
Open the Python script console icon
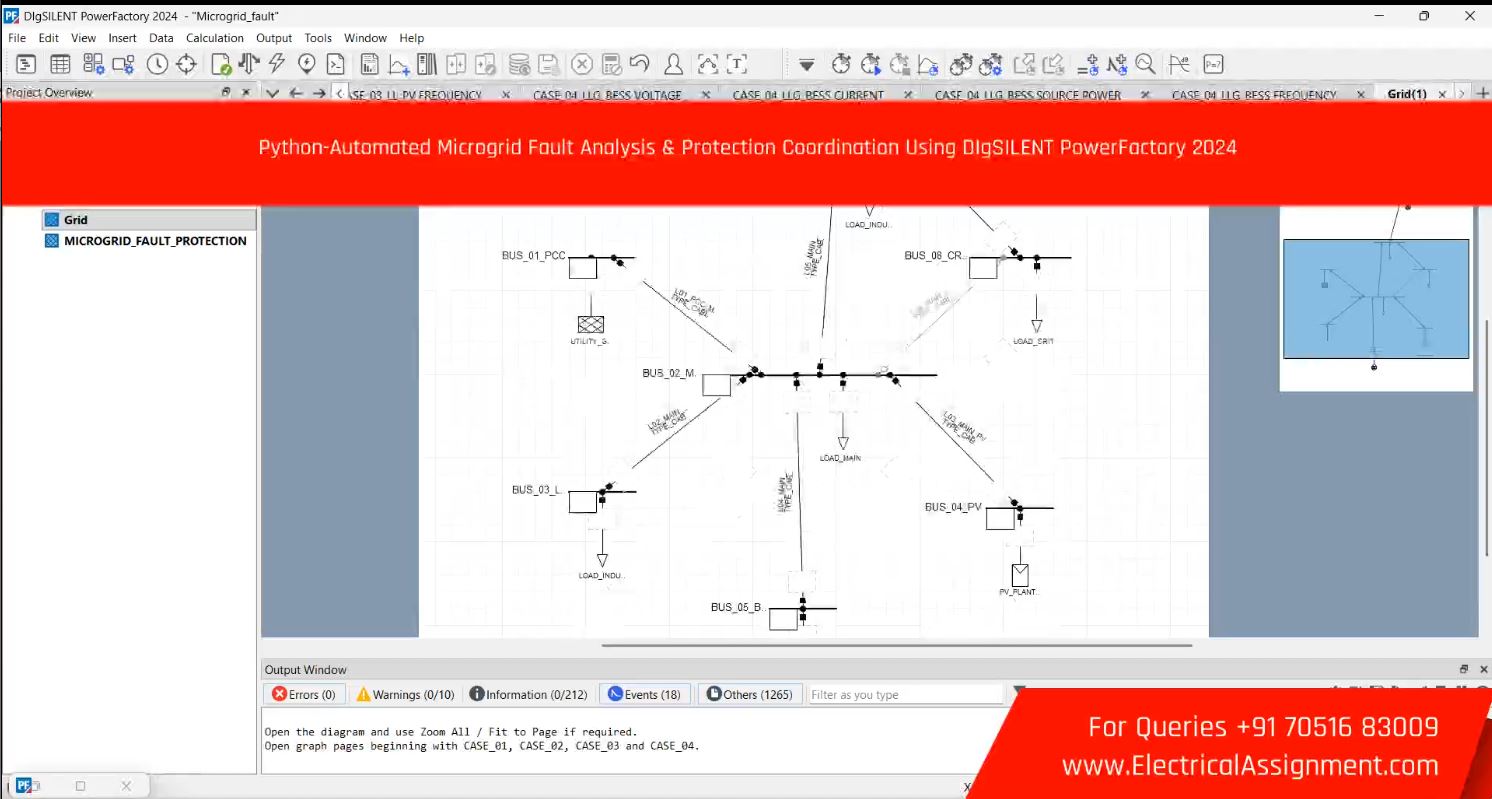tap(337, 64)
